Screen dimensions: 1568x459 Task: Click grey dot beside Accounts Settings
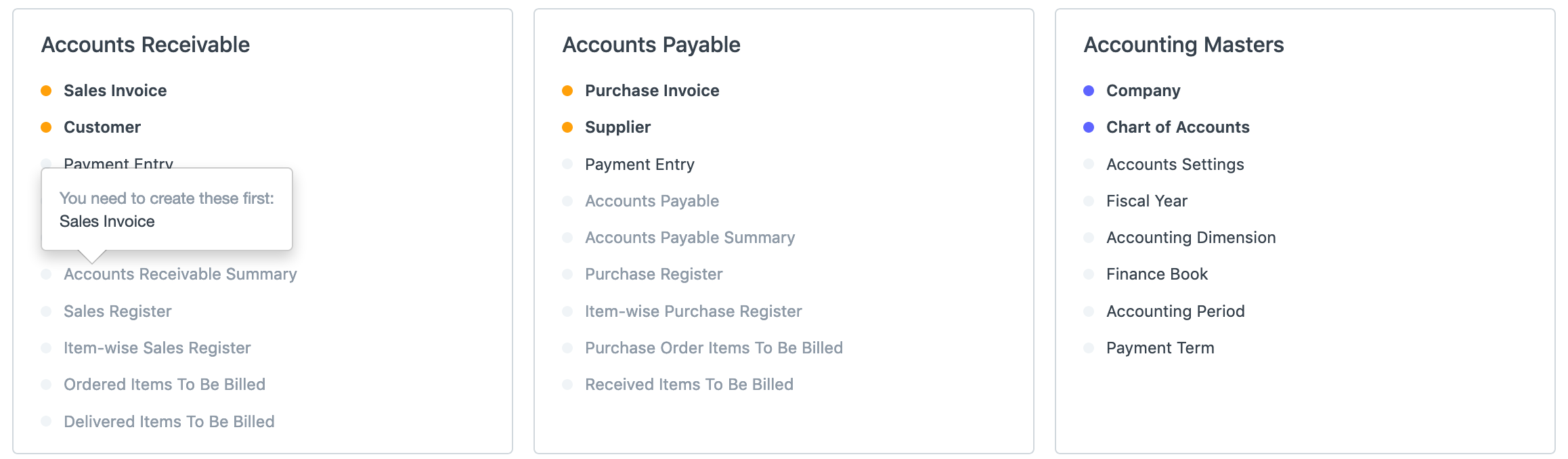[x=1089, y=165]
